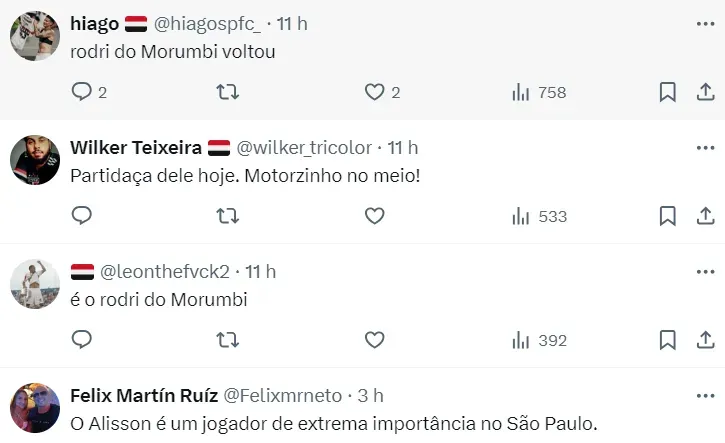Like Wilker Teixeira's tweet
Screen dimensions: 725x443
click(x=374, y=216)
